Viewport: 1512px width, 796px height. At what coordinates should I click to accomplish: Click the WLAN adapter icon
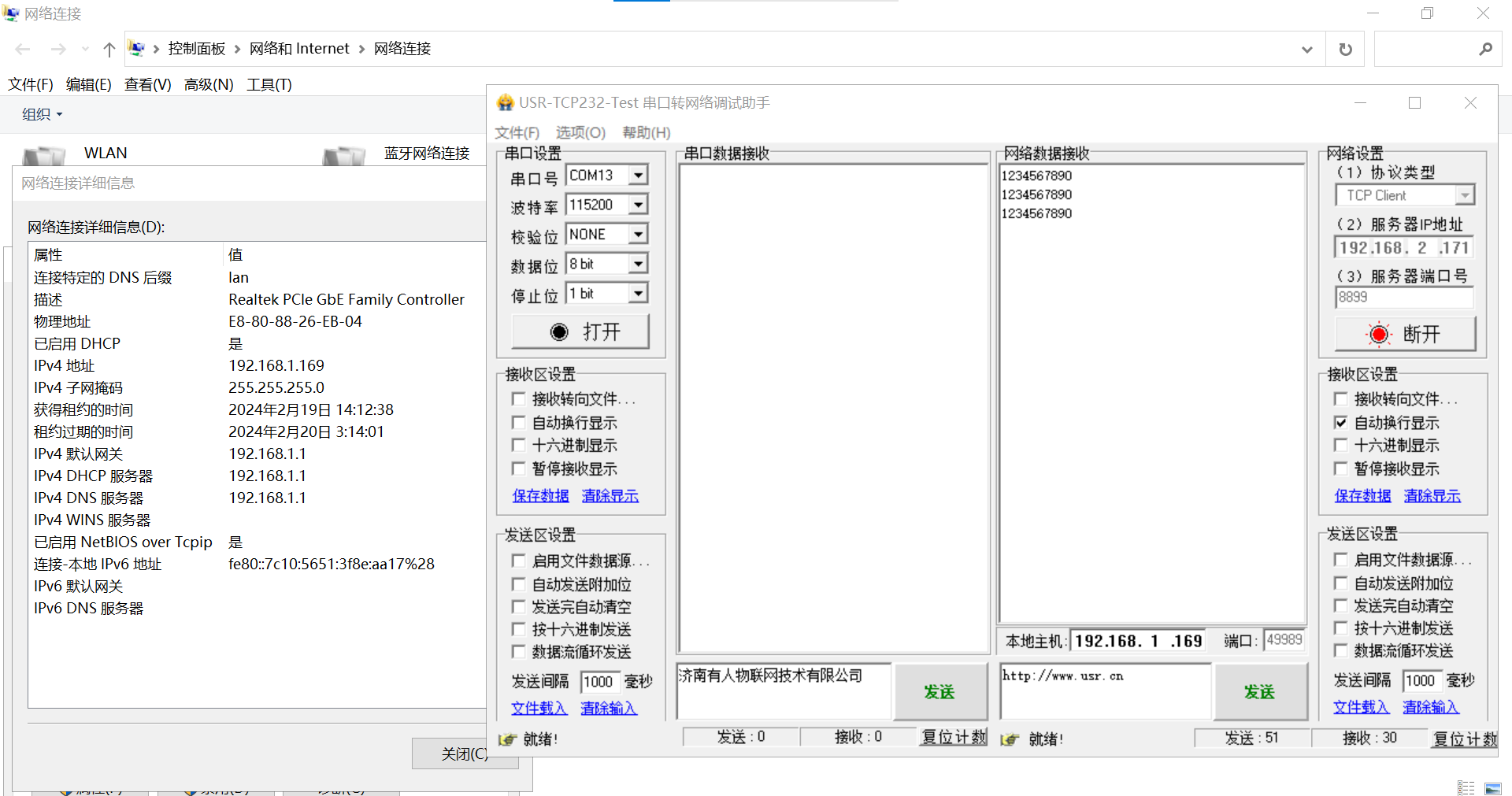44,155
